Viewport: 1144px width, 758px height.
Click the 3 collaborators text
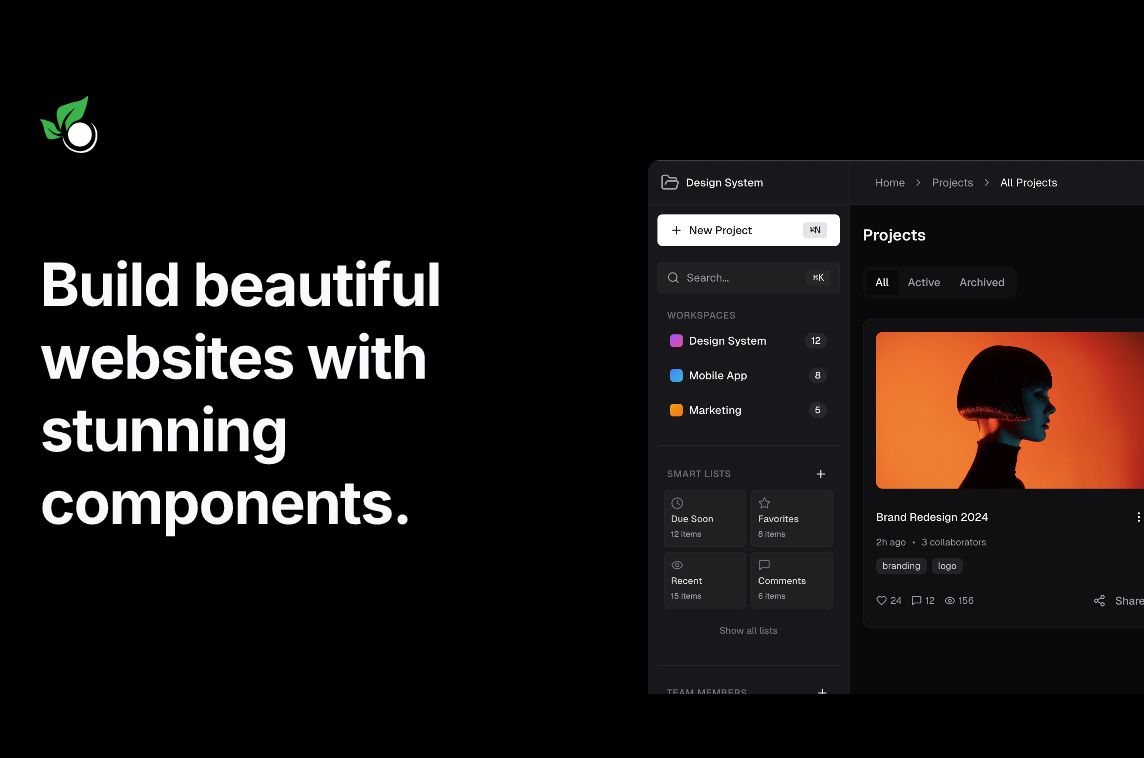(x=954, y=542)
